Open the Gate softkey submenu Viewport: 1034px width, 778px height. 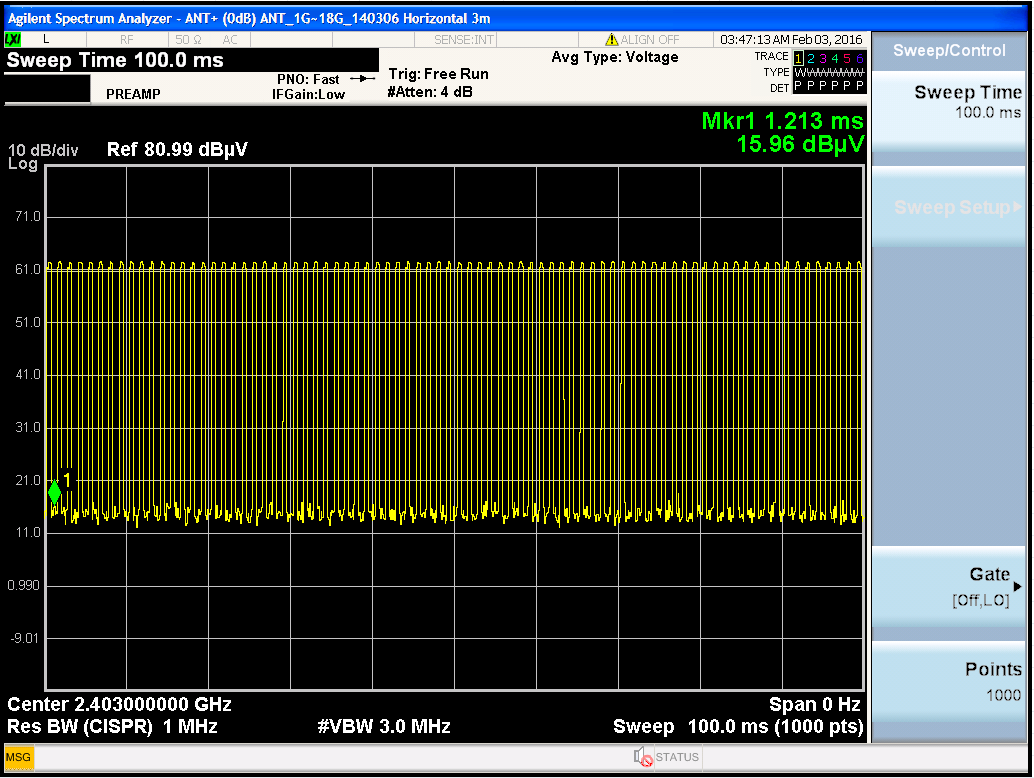coord(949,586)
